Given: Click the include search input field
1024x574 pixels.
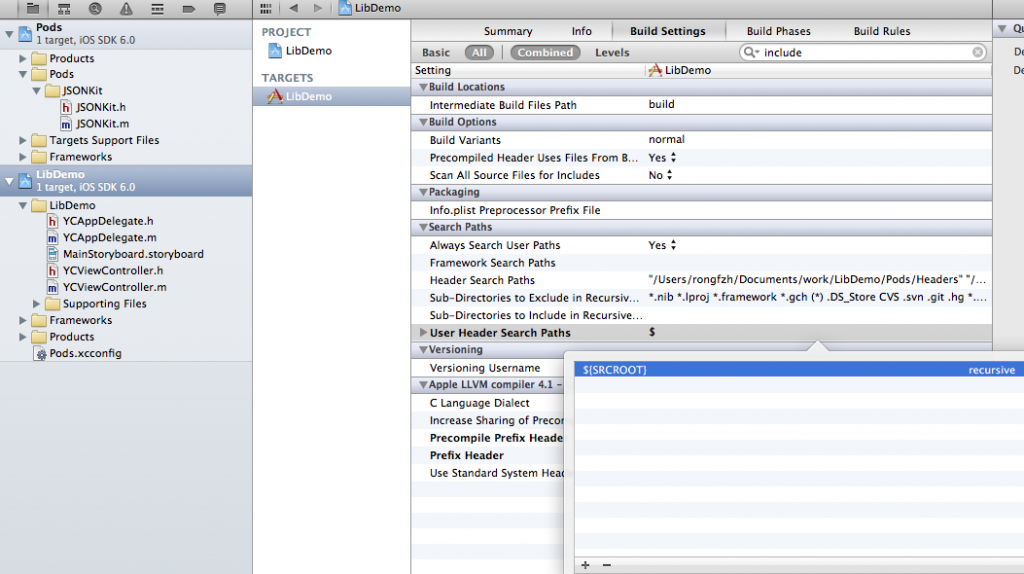Looking at the screenshot, I should pos(863,52).
